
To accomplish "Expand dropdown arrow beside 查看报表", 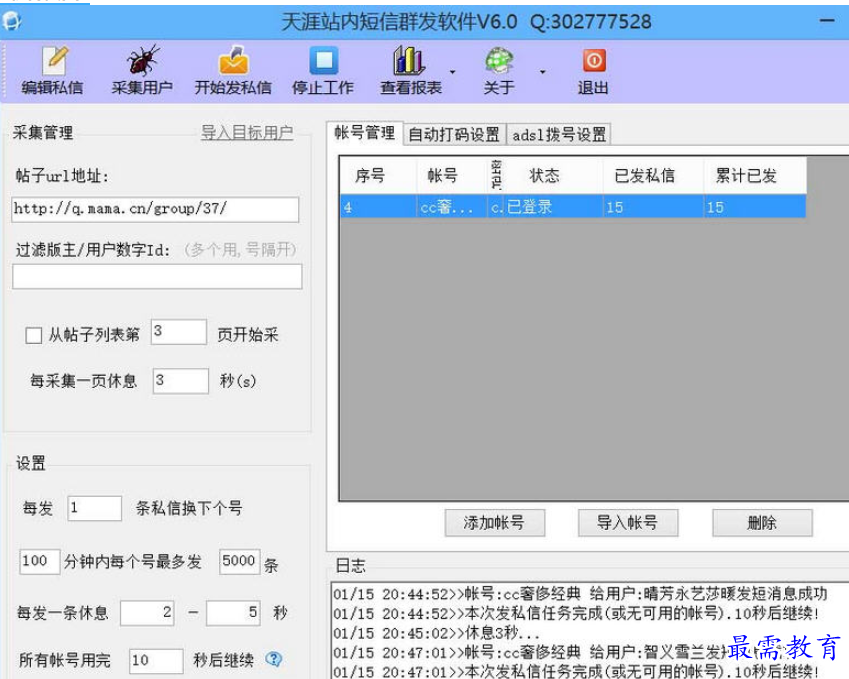I will click(453, 71).
